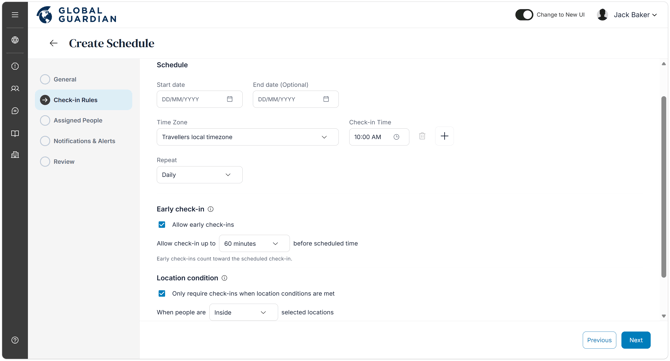Open the chat bubble icon in sidebar
Screen dimensions: 670x361
(x=15, y=111)
